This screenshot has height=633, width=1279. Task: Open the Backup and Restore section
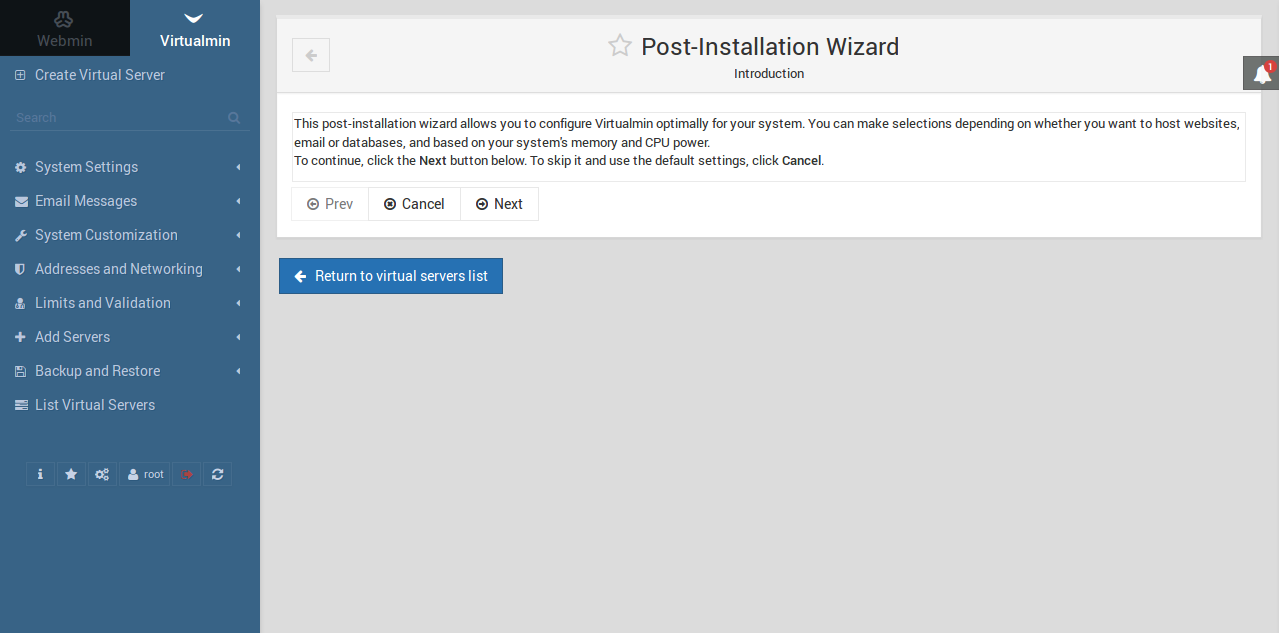coord(130,371)
